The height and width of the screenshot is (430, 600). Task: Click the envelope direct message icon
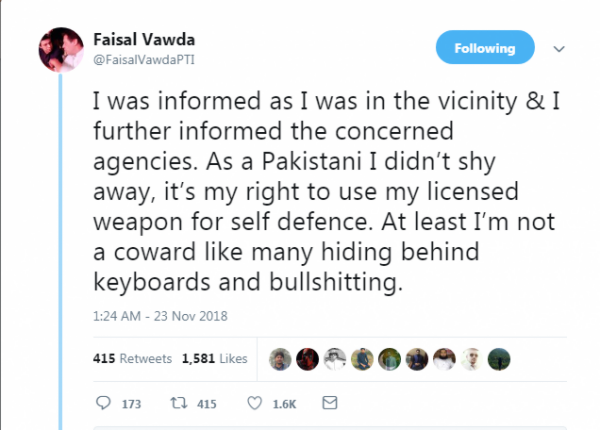tap(329, 403)
